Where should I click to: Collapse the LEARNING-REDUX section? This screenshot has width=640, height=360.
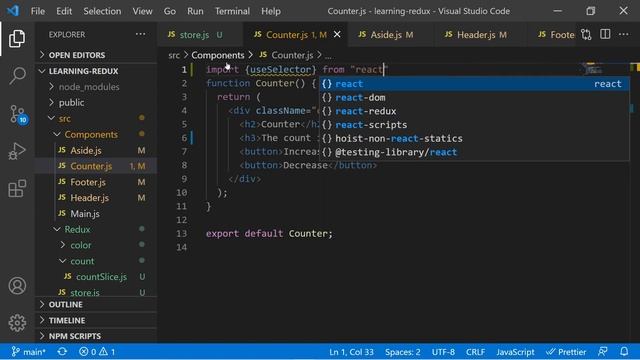point(96,71)
